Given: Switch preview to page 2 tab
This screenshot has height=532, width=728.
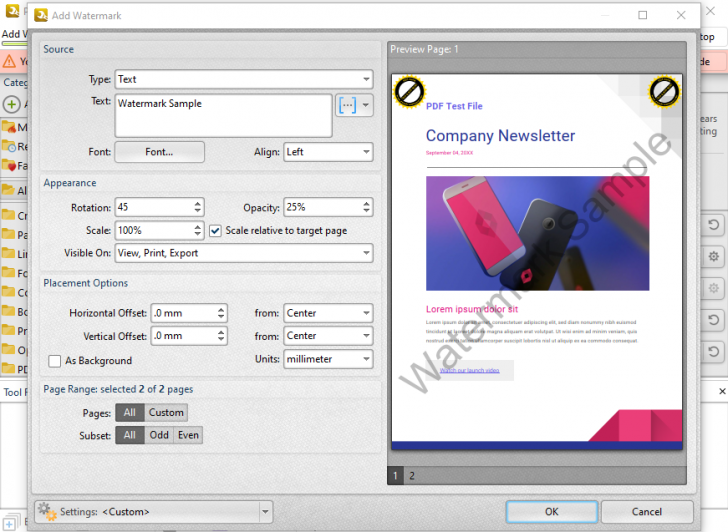Looking at the screenshot, I should pos(412,476).
